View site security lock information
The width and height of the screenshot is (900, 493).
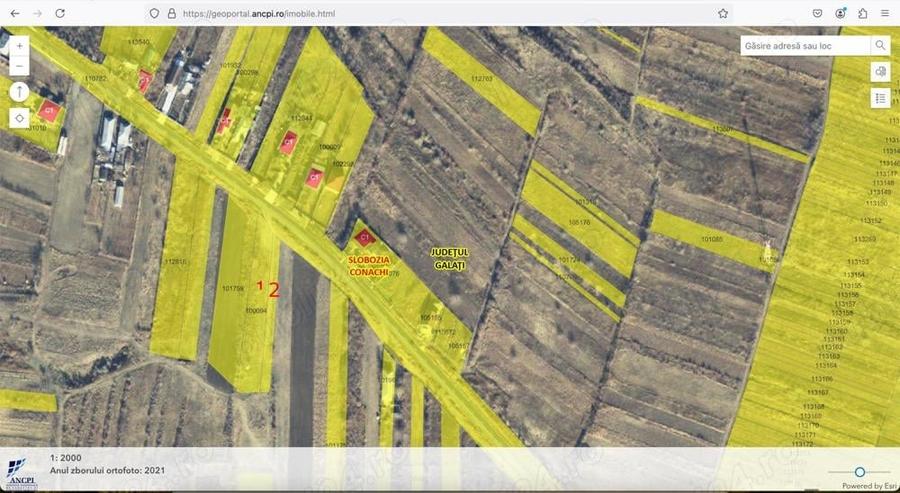click(x=171, y=13)
